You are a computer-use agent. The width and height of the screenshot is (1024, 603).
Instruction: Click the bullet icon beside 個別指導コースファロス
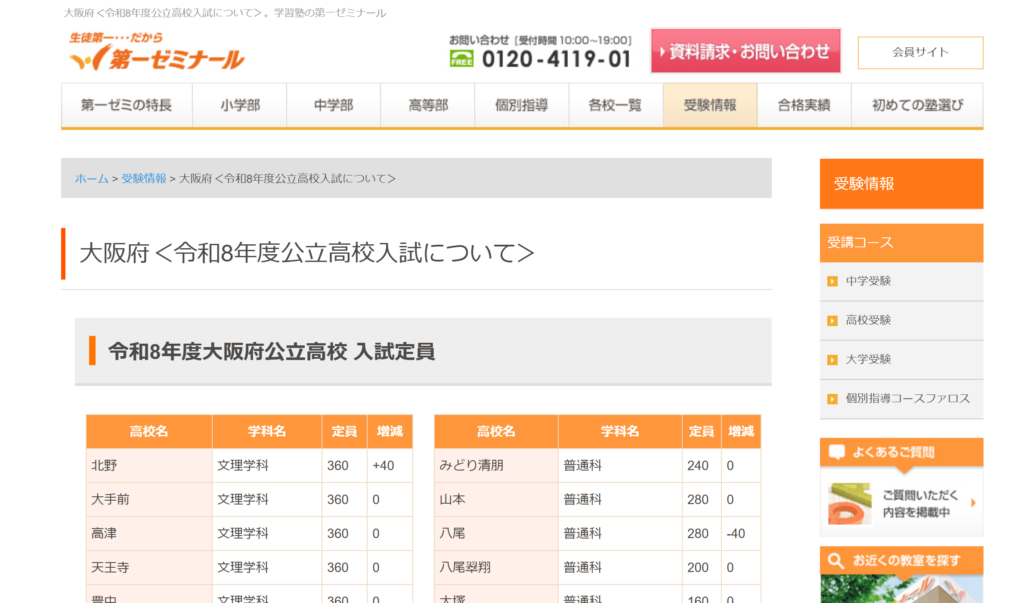(x=832, y=399)
